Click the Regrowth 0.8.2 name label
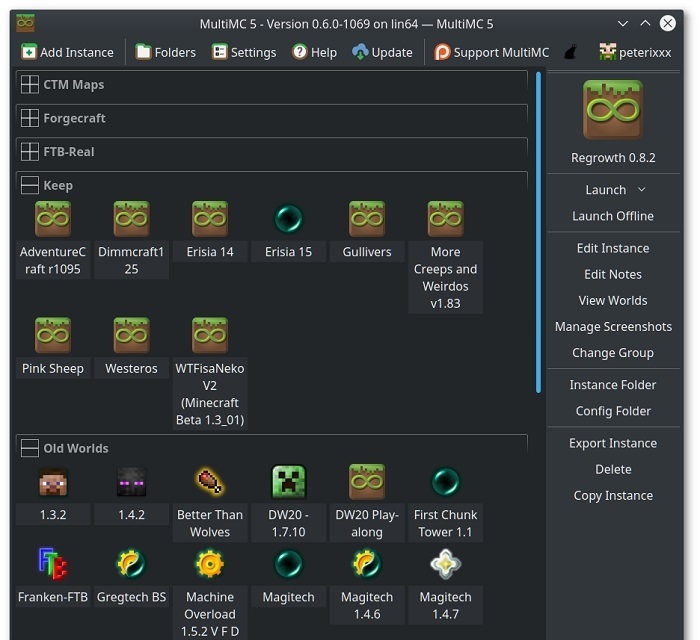This screenshot has height=640, width=700. 613,158
